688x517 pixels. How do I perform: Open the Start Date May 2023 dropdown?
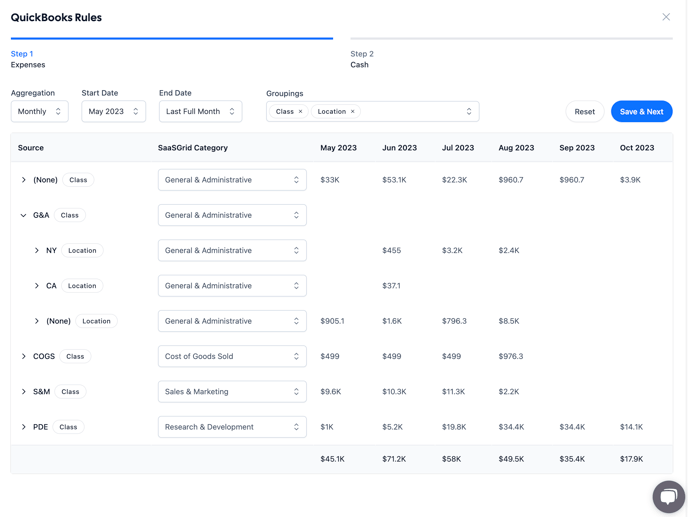click(113, 112)
